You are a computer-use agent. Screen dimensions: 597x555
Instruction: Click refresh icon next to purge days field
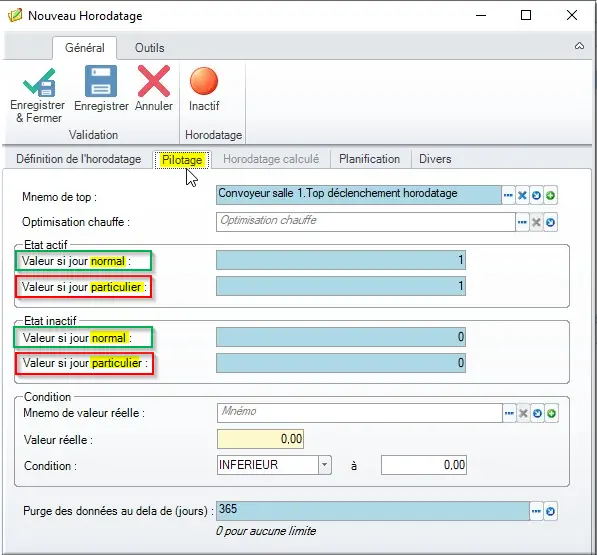point(550,511)
